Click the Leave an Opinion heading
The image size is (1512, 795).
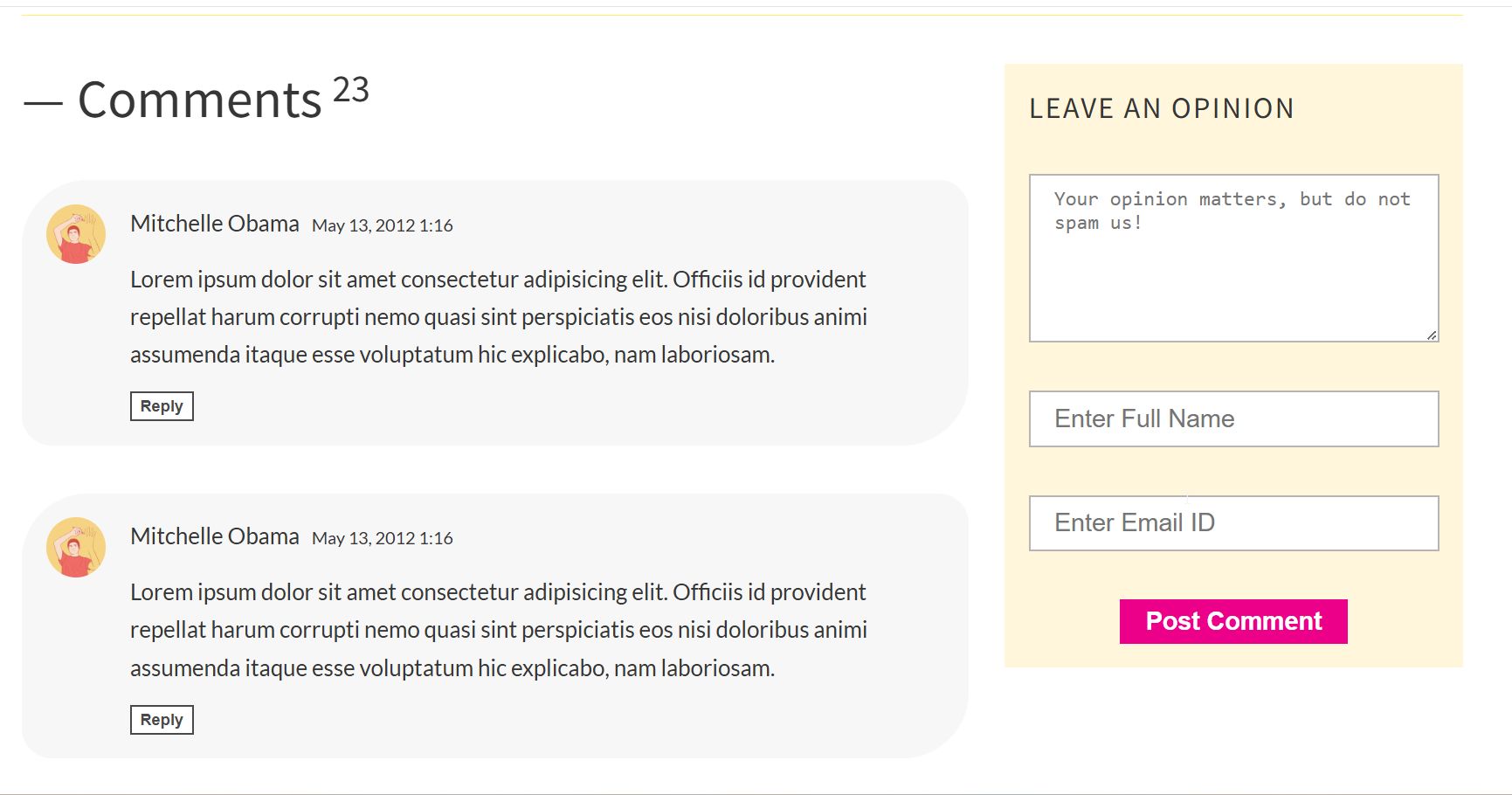(1162, 108)
